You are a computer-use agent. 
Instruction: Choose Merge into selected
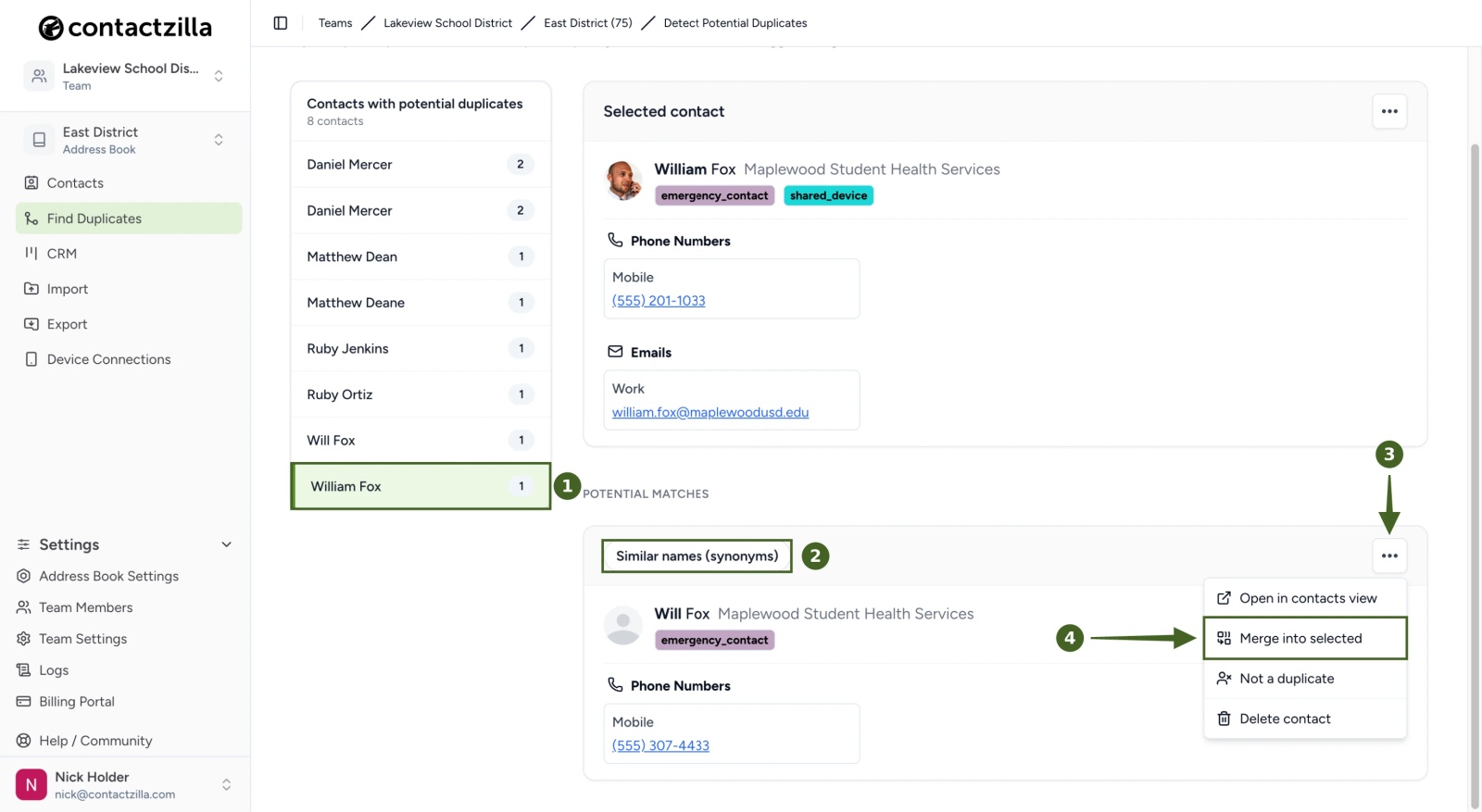(x=1305, y=638)
